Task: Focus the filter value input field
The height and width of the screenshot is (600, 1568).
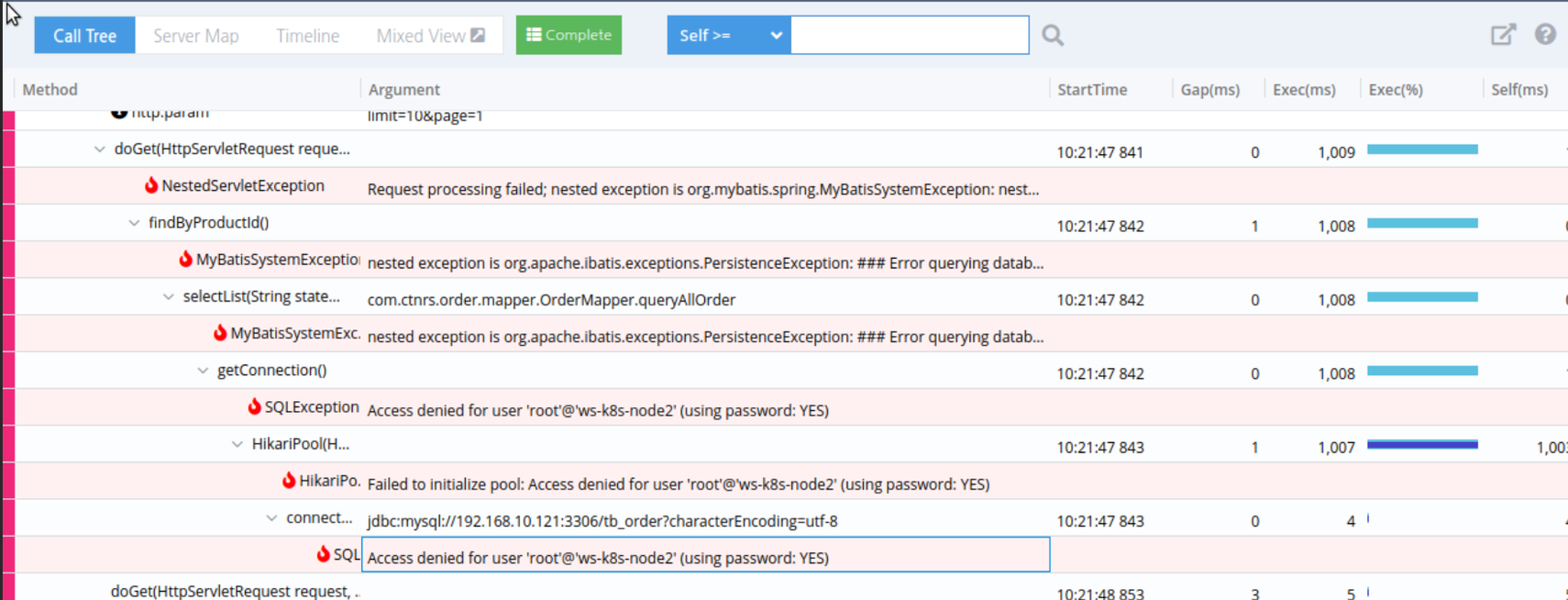Action: pyautogui.click(x=910, y=35)
